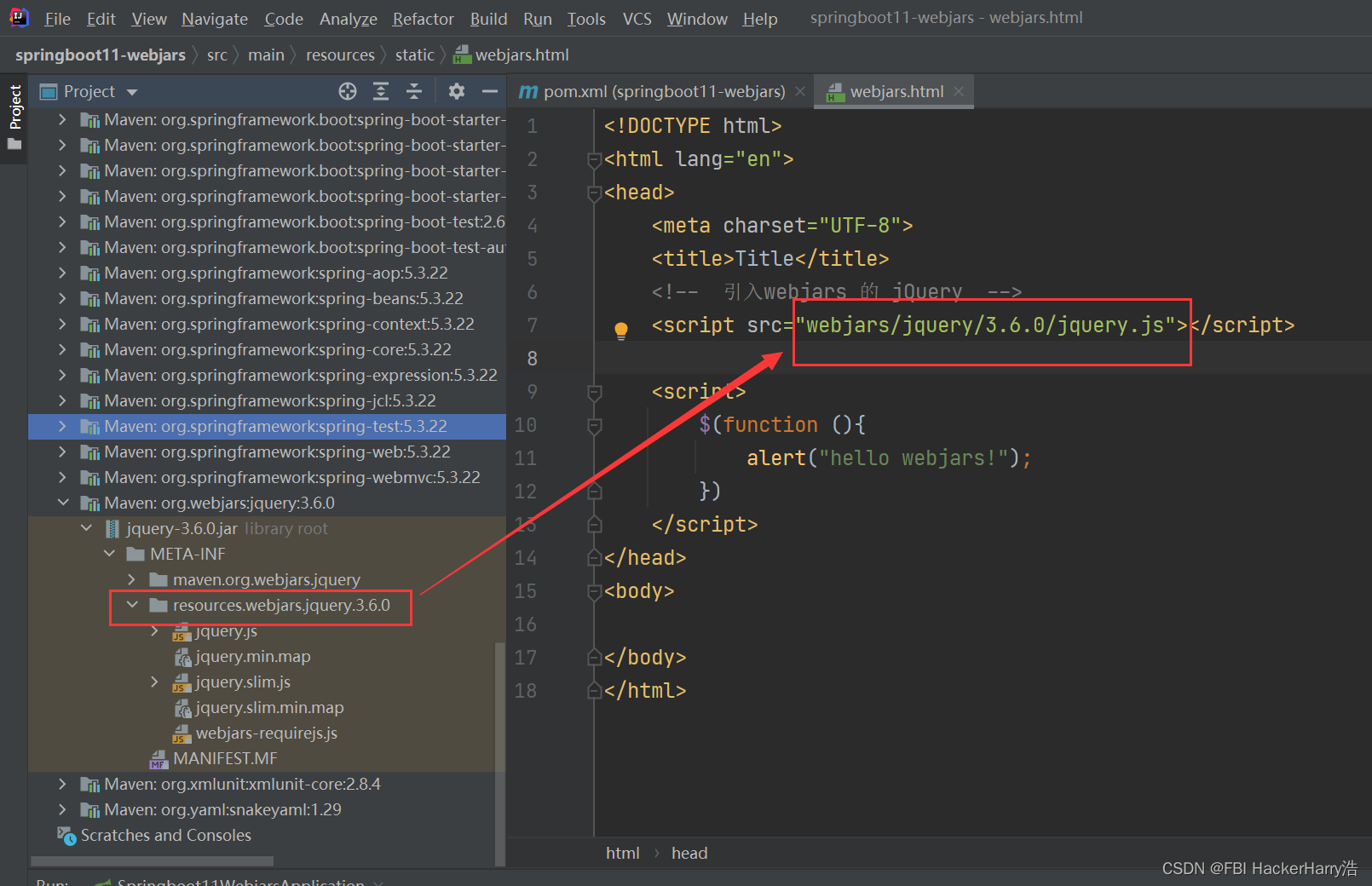Click springboot11-webjars in navigation breadcrumb
The height and width of the screenshot is (886, 1372).
point(101,55)
